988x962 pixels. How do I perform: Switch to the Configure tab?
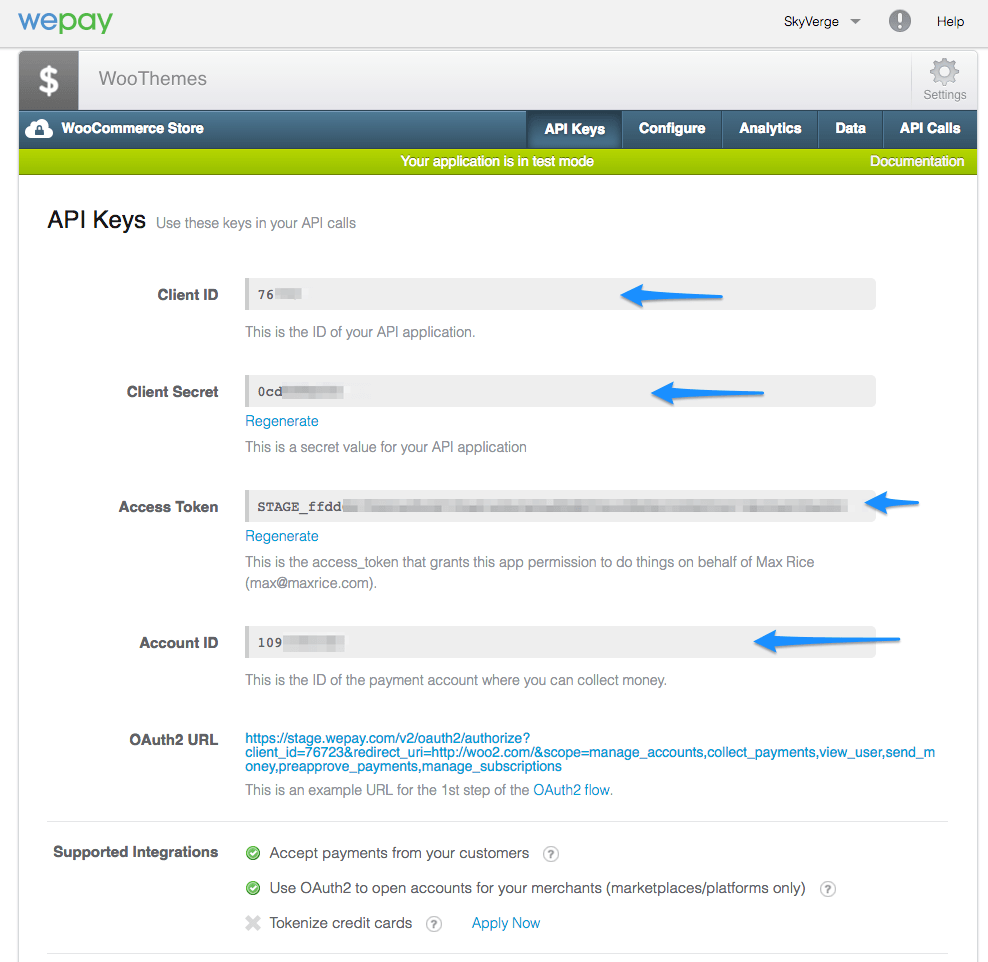click(671, 128)
